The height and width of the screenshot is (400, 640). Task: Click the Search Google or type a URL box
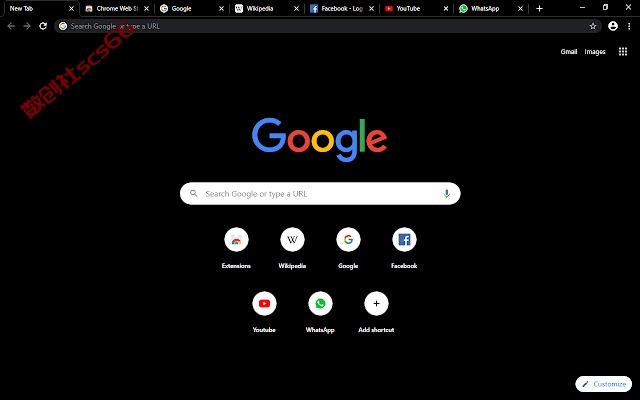[x=320, y=193]
